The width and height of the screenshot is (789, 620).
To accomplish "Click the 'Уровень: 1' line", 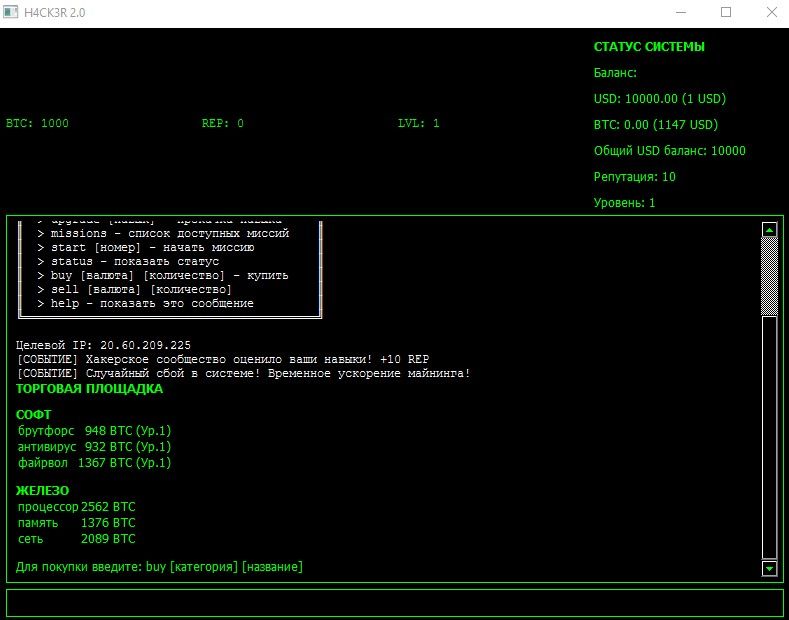I will 624,203.
